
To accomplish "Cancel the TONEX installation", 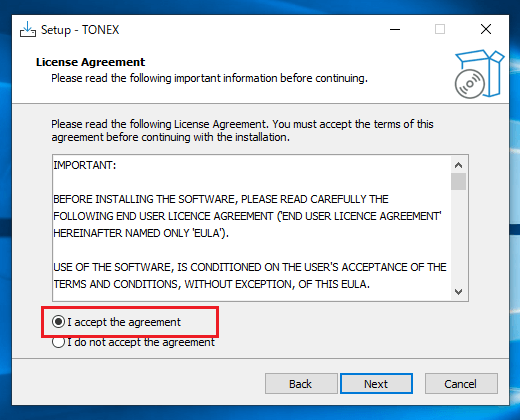I will (461, 384).
